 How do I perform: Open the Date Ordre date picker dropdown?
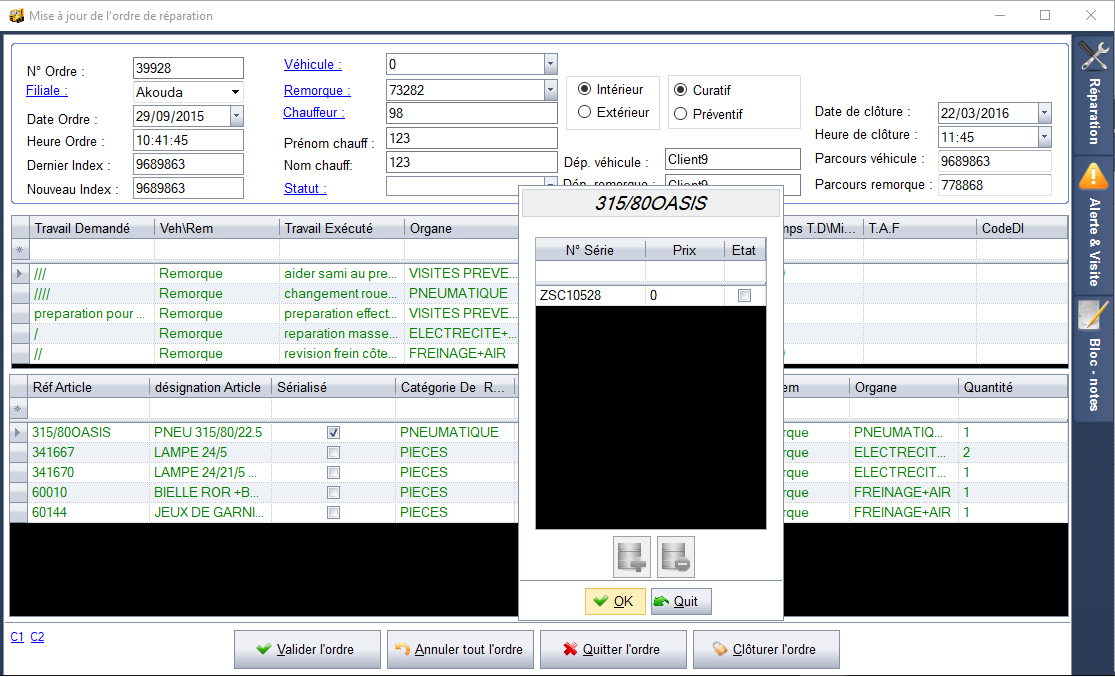coord(236,116)
